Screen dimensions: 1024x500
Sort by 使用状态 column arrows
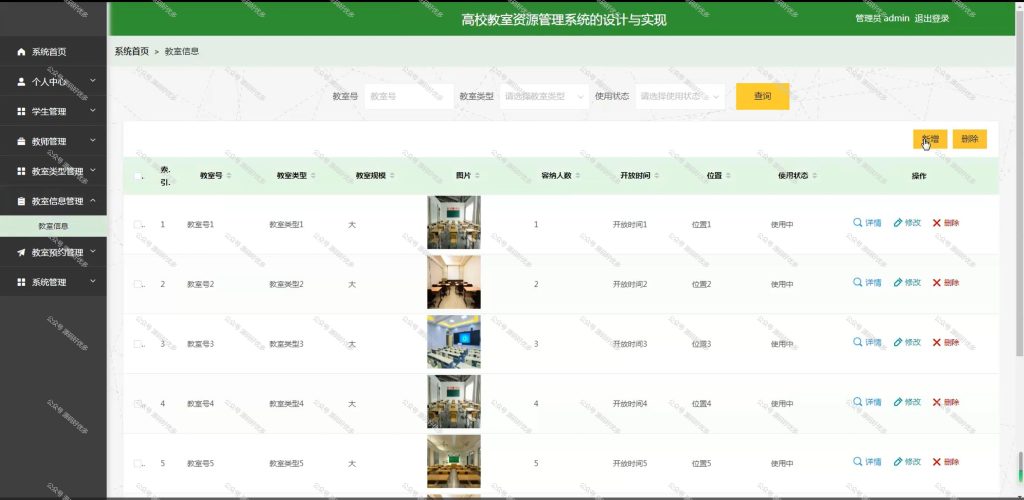pos(814,176)
